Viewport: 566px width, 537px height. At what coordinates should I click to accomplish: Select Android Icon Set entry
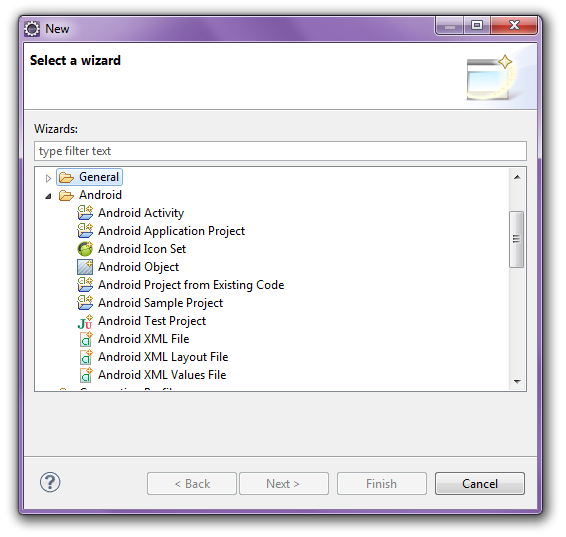coord(142,249)
